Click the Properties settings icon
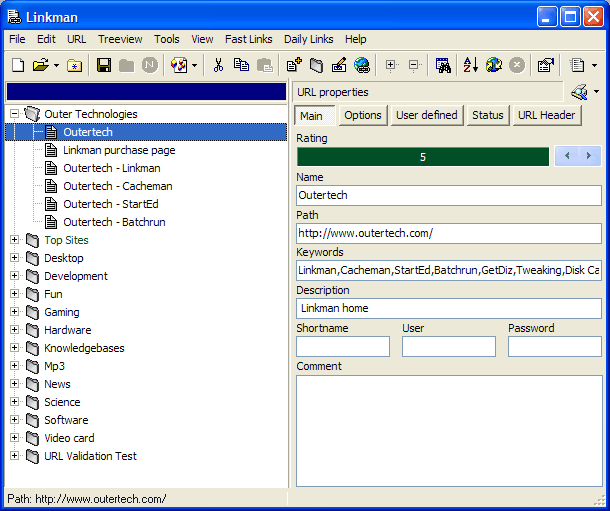The height and width of the screenshot is (511, 610). coord(545,65)
